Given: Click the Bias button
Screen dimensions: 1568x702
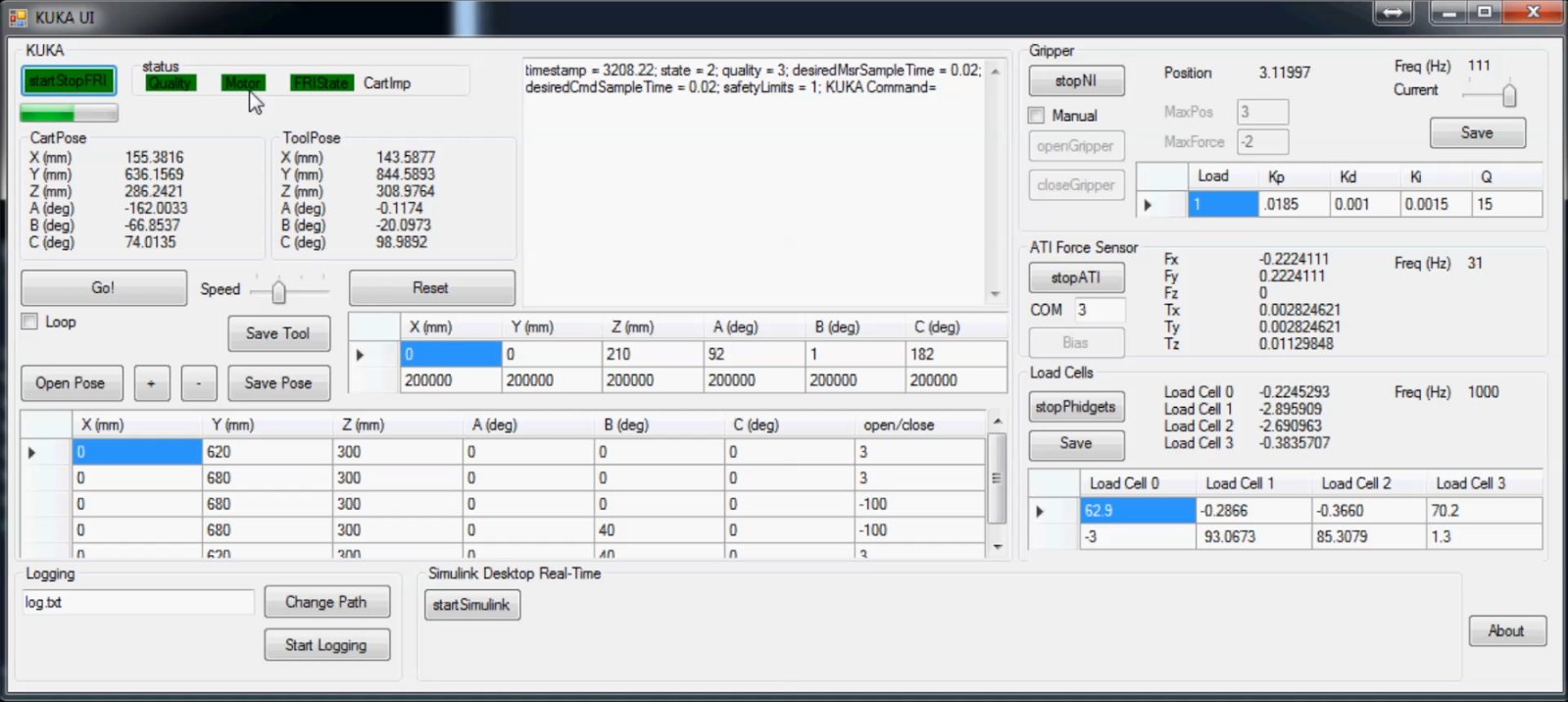Looking at the screenshot, I should click(1076, 342).
